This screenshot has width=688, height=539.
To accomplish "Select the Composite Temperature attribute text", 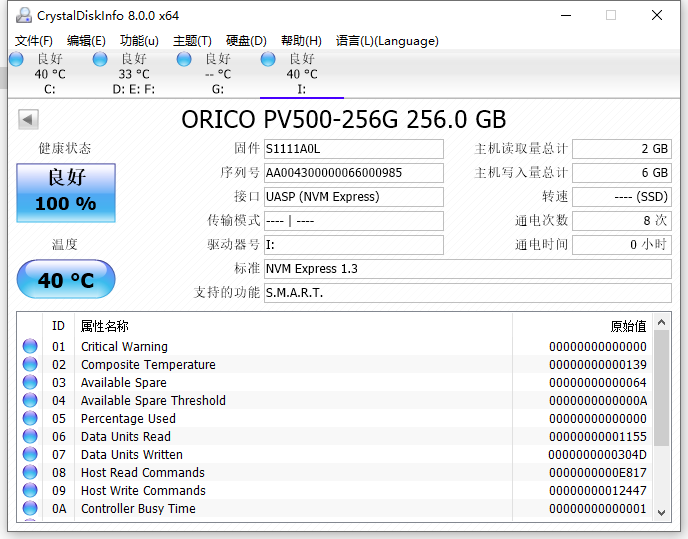I will tap(148, 365).
